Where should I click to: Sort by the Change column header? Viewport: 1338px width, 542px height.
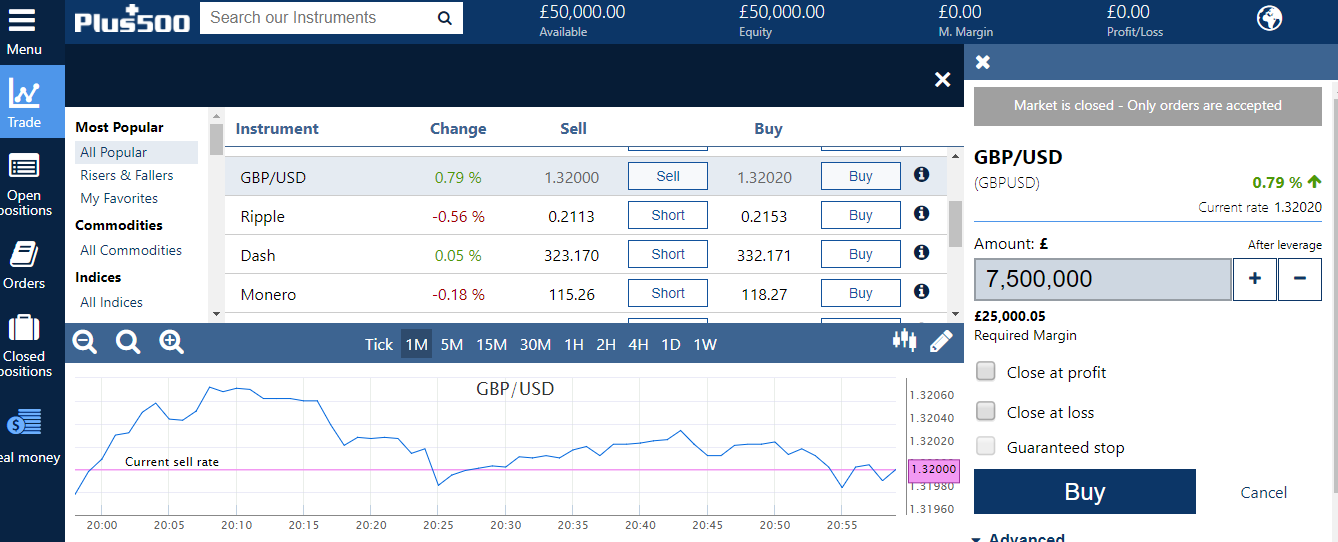point(458,128)
